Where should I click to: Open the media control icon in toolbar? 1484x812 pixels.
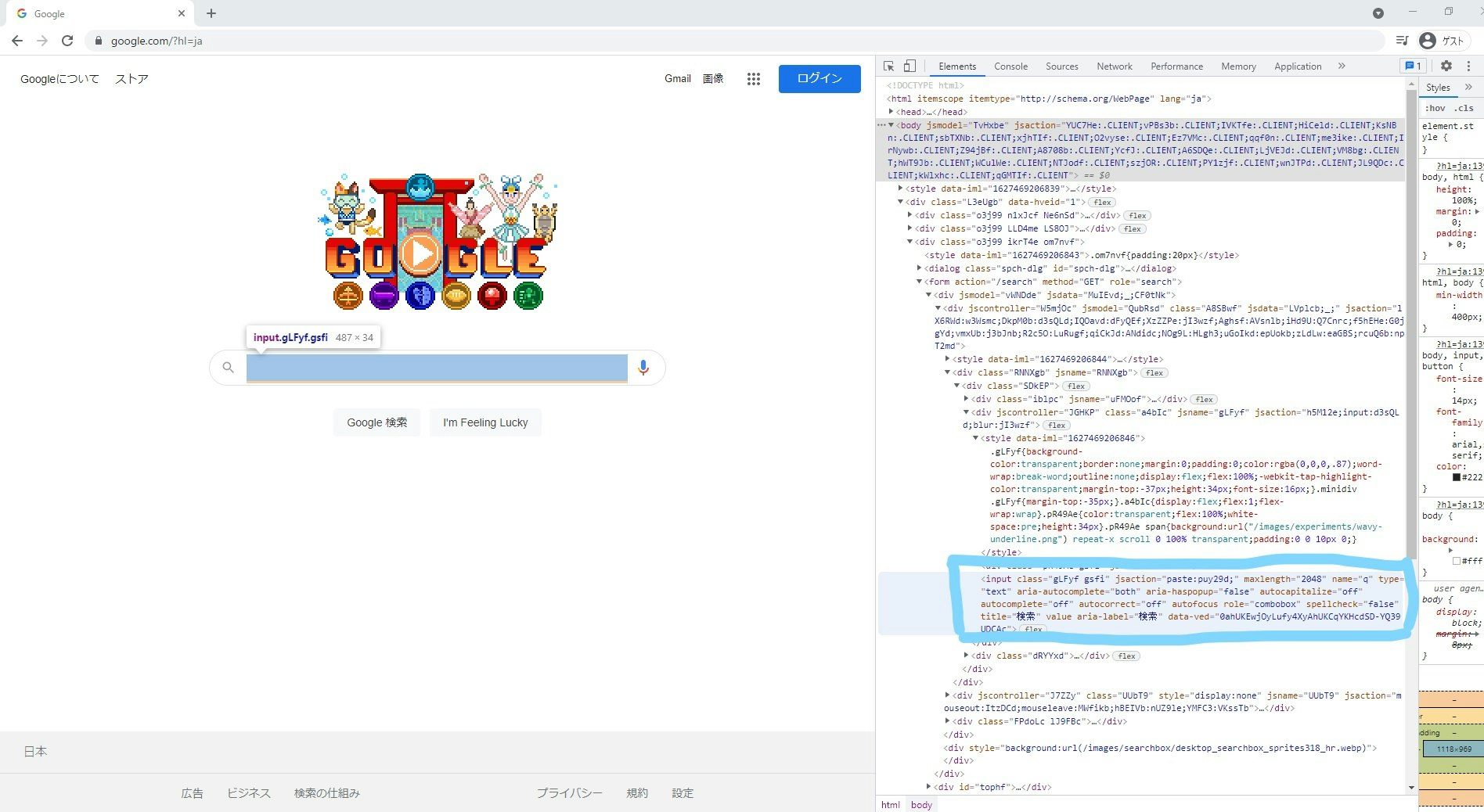[1402, 41]
